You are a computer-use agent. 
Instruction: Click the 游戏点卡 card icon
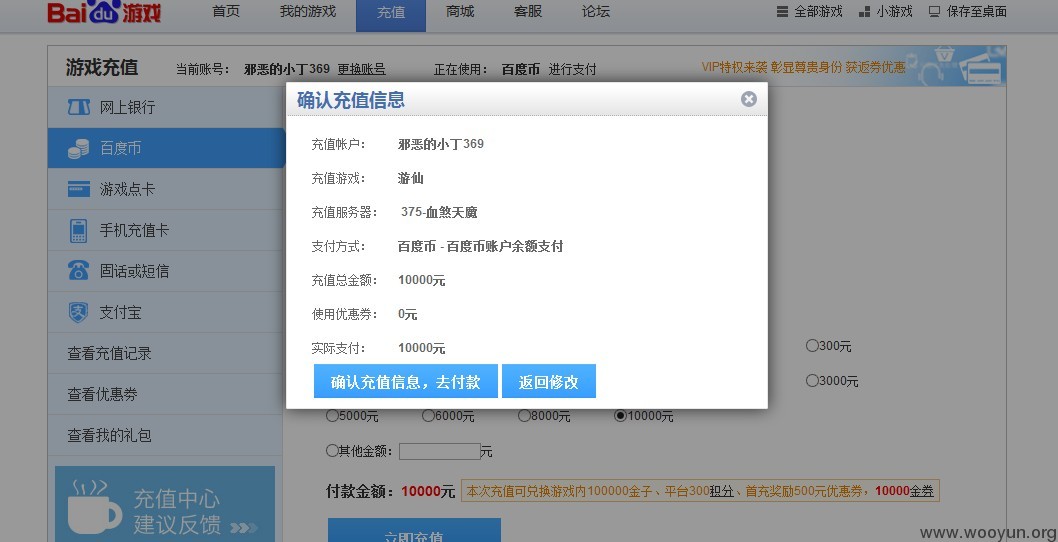[x=79, y=189]
